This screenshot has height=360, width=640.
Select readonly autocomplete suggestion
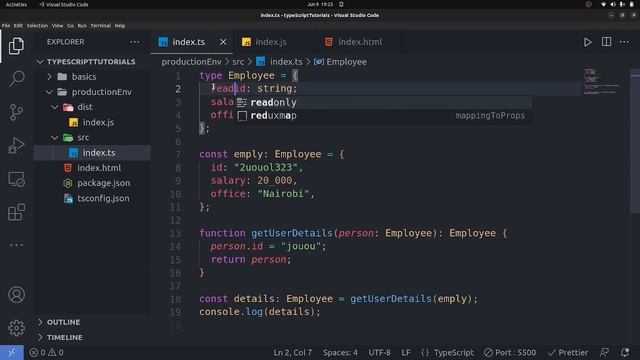pos(383,102)
